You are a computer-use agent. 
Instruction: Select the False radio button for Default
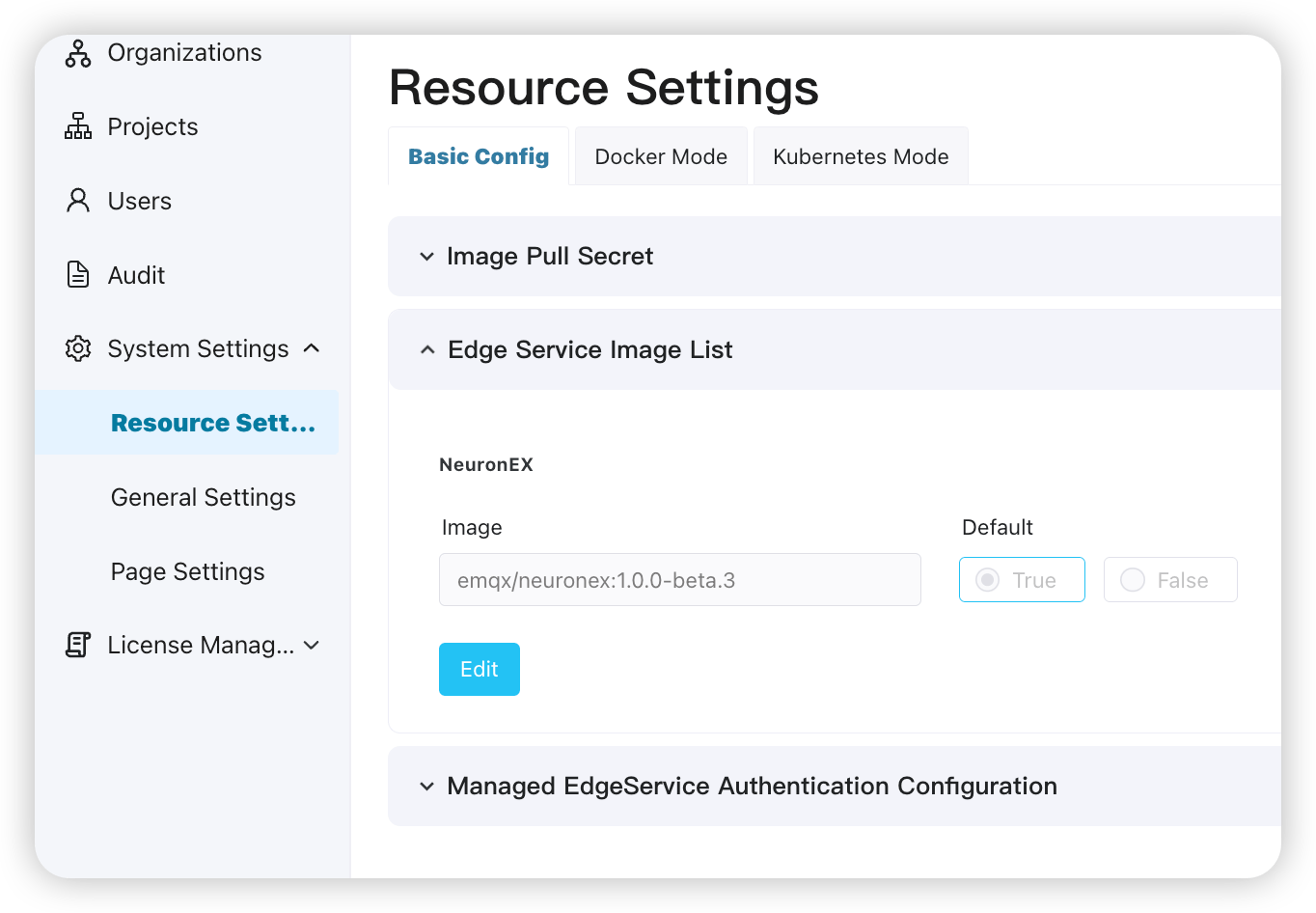point(1133,580)
